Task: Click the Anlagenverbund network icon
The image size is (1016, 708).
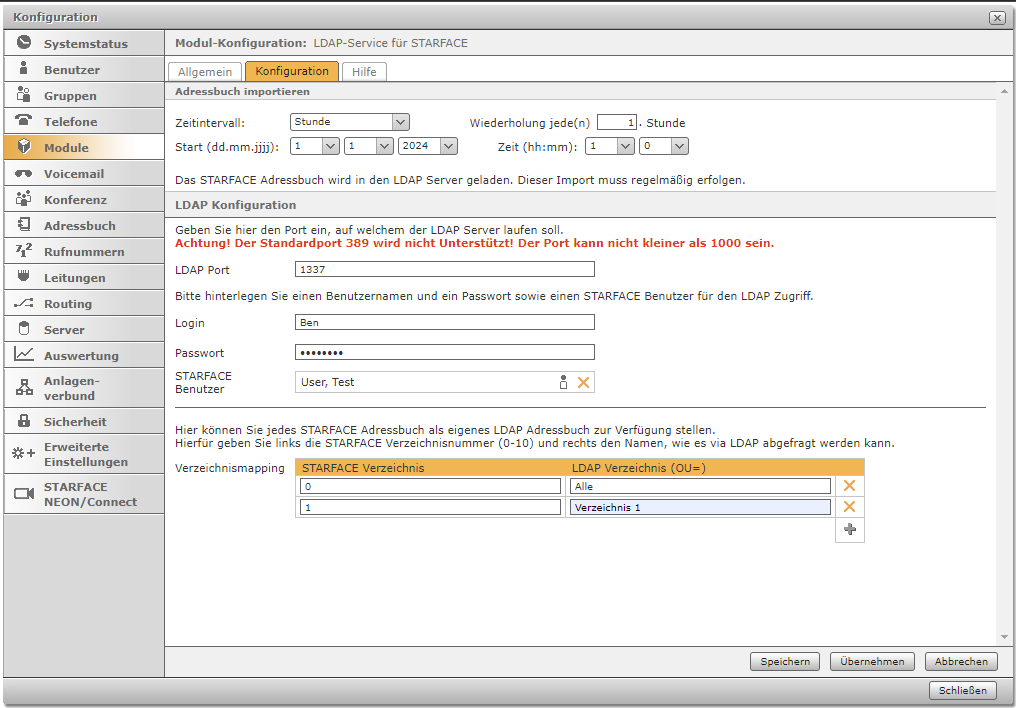Action: pyautogui.click(x=24, y=387)
